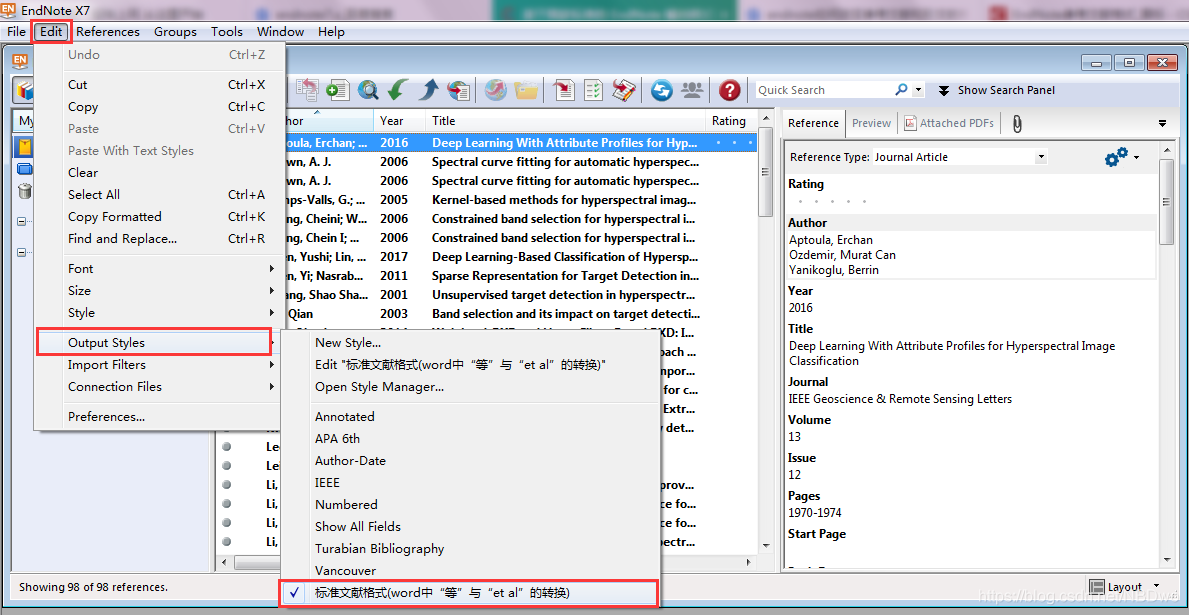The width and height of the screenshot is (1189, 615).
Task: Select All References yellow sidebar icon
Action: (x=25, y=146)
